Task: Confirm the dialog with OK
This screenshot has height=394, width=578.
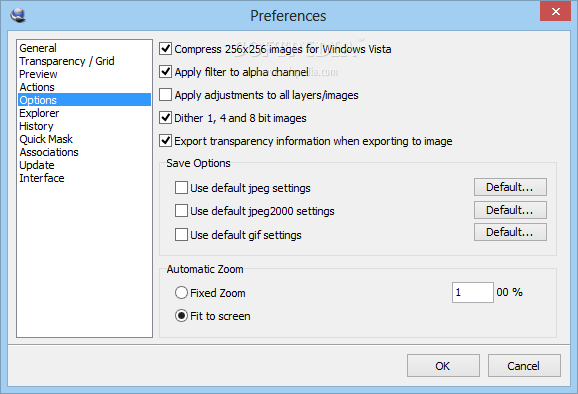Action: coord(443,366)
